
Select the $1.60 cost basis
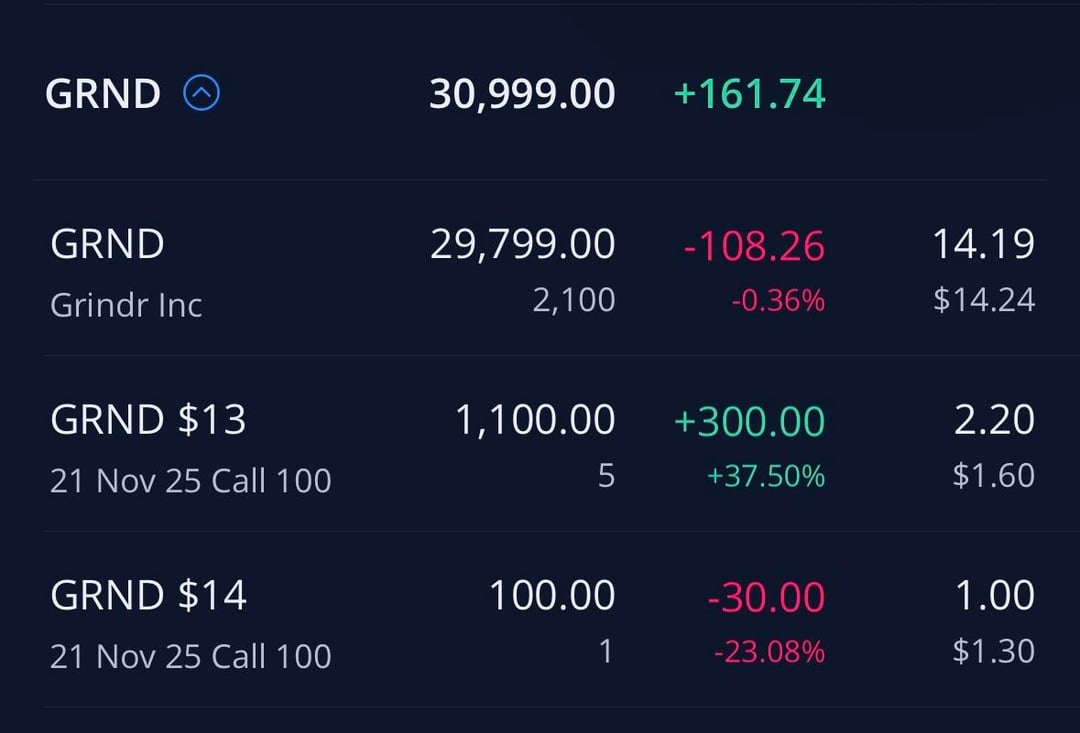[993, 475]
